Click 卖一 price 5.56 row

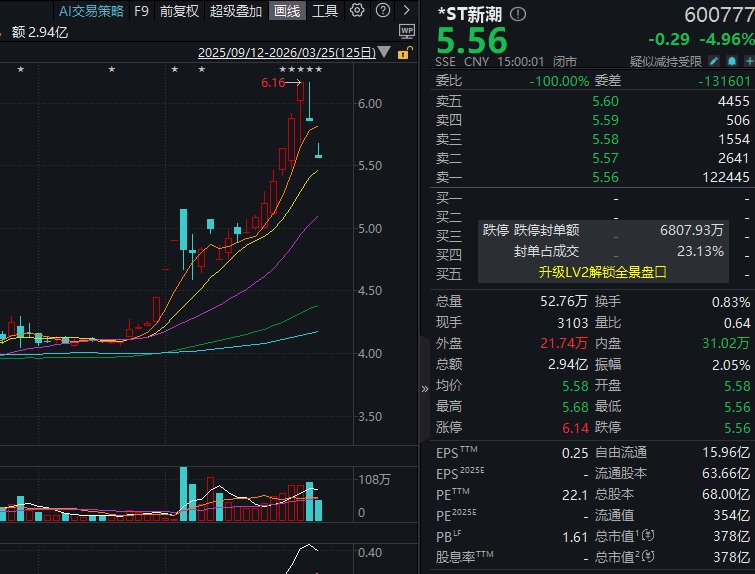592,177
